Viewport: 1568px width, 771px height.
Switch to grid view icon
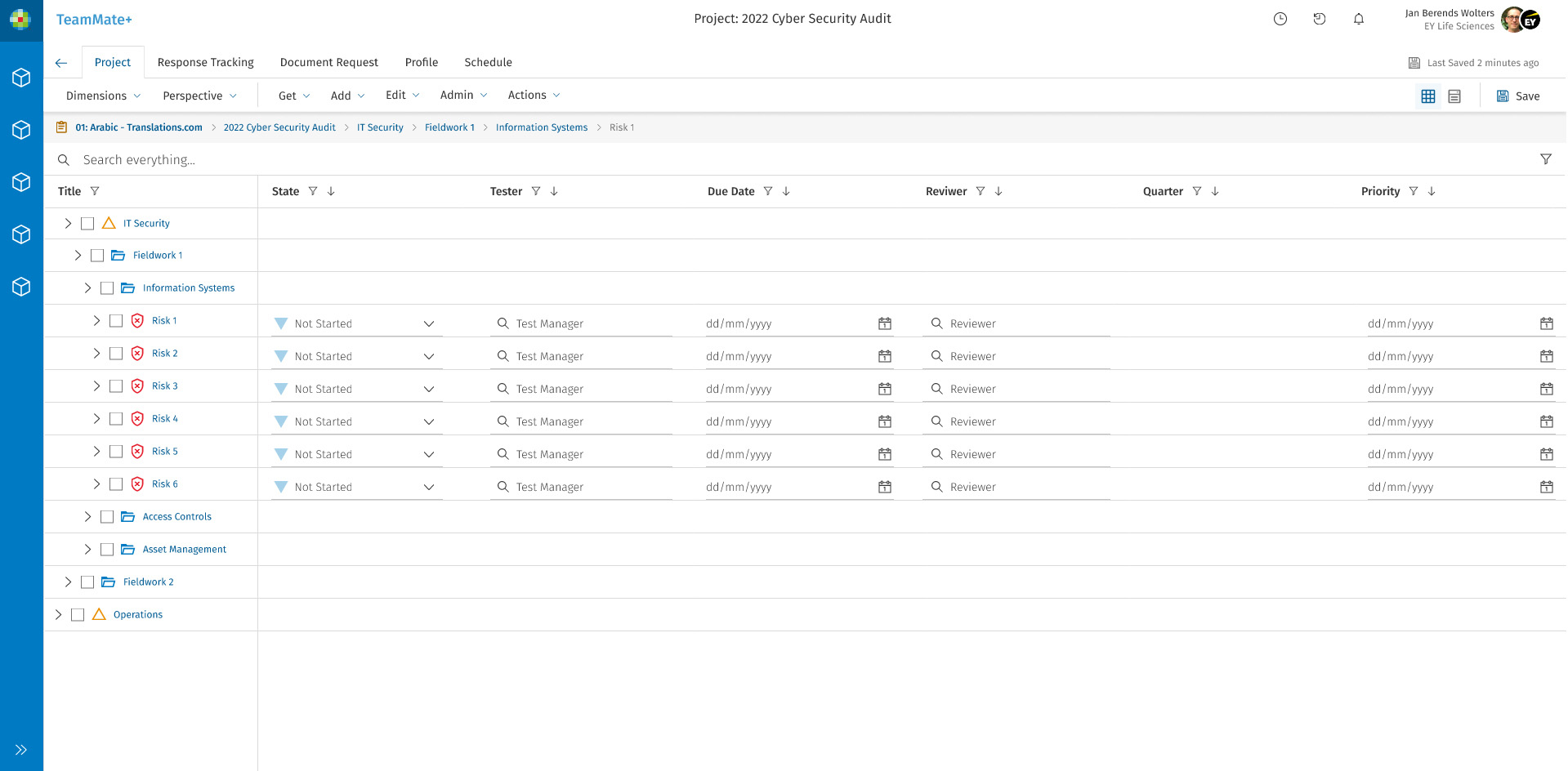[1427, 96]
